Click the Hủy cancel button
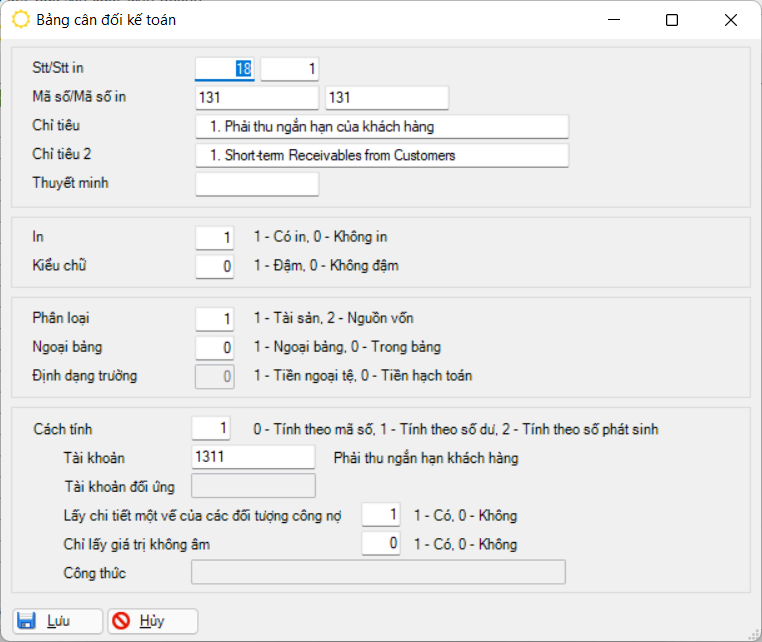 click(153, 621)
